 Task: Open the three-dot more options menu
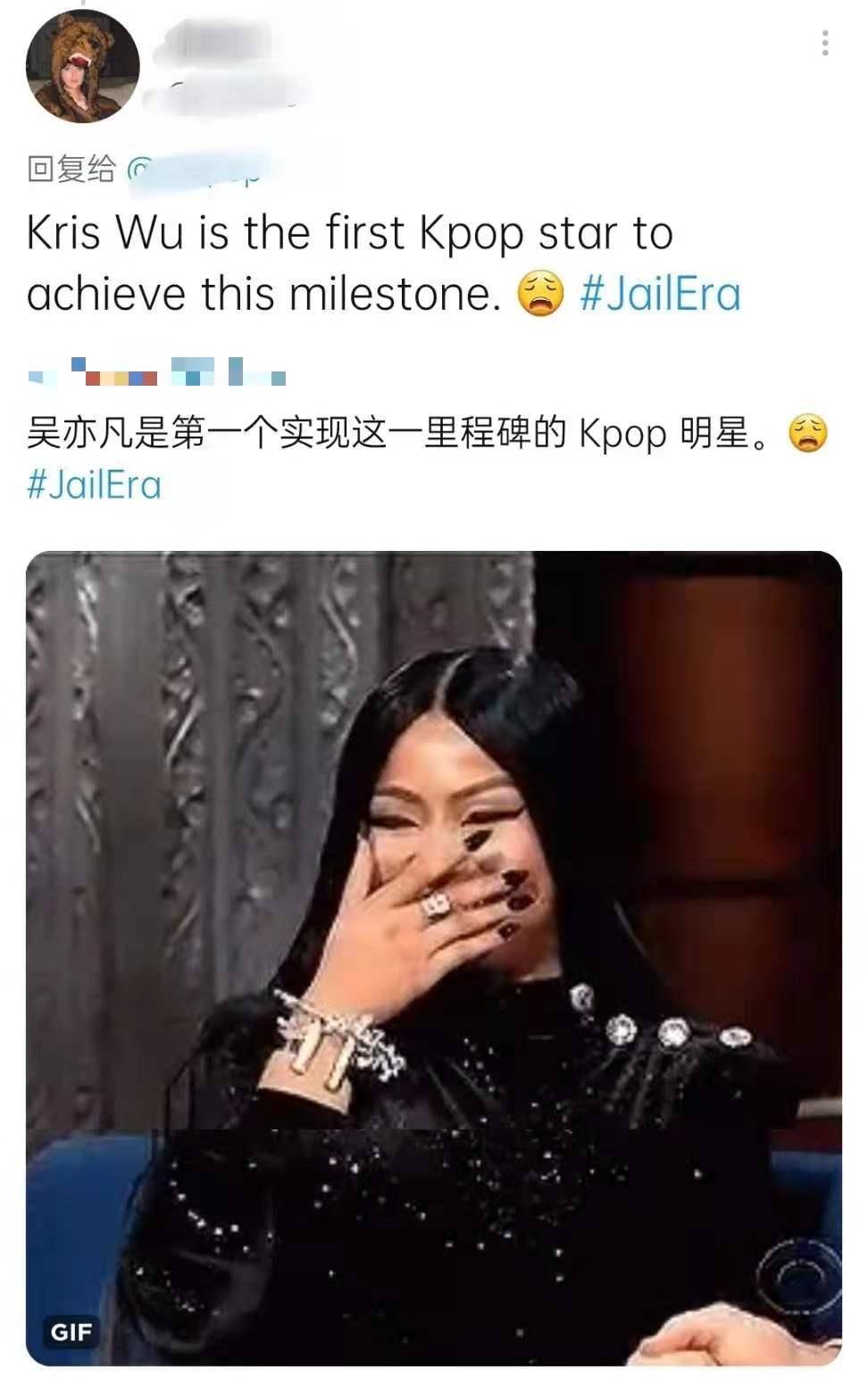pyautogui.click(x=825, y=43)
